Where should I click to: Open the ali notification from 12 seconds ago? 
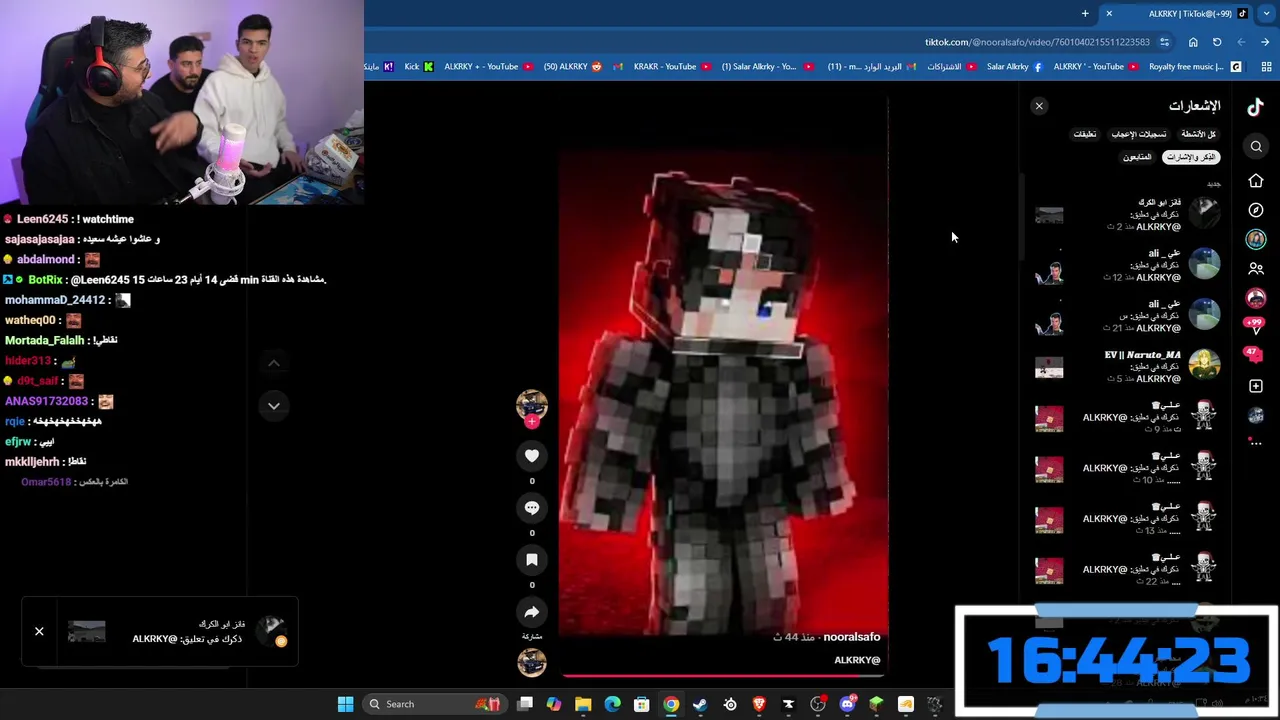[1128, 265]
